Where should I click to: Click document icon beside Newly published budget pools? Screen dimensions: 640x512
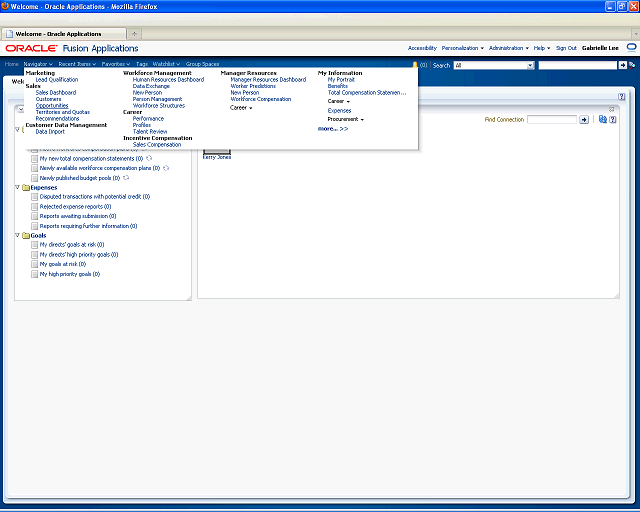click(35, 178)
